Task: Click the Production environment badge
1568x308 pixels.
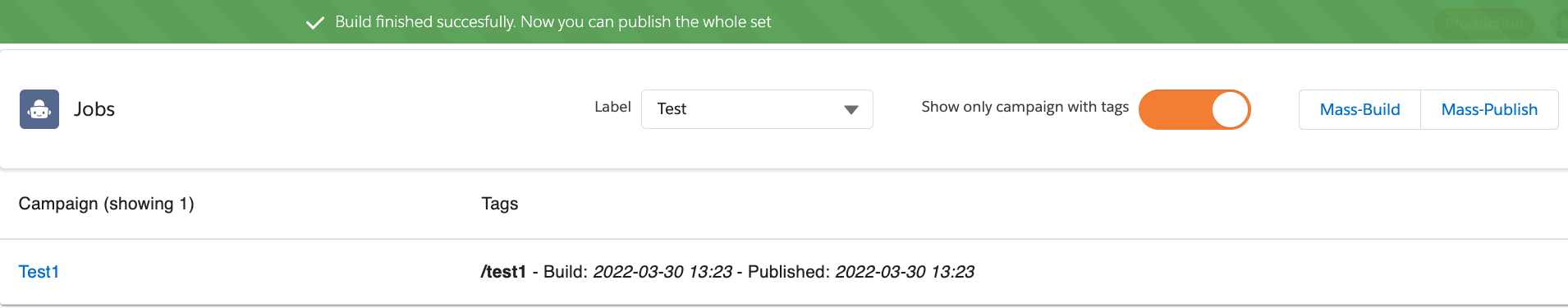Action: click(x=1484, y=24)
